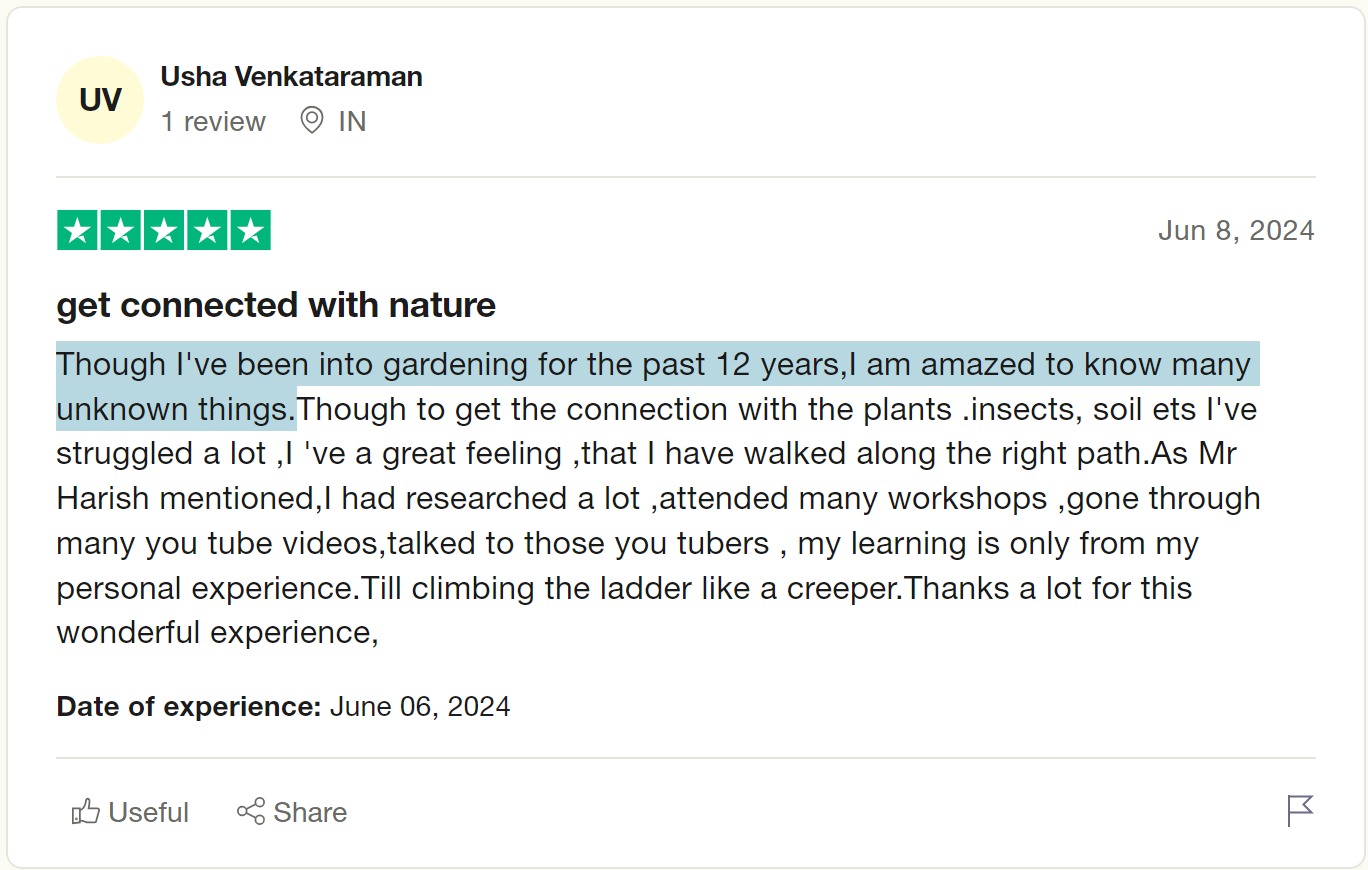Click the first green rating star
This screenshot has width=1368, height=870.
(x=78, y=231)
